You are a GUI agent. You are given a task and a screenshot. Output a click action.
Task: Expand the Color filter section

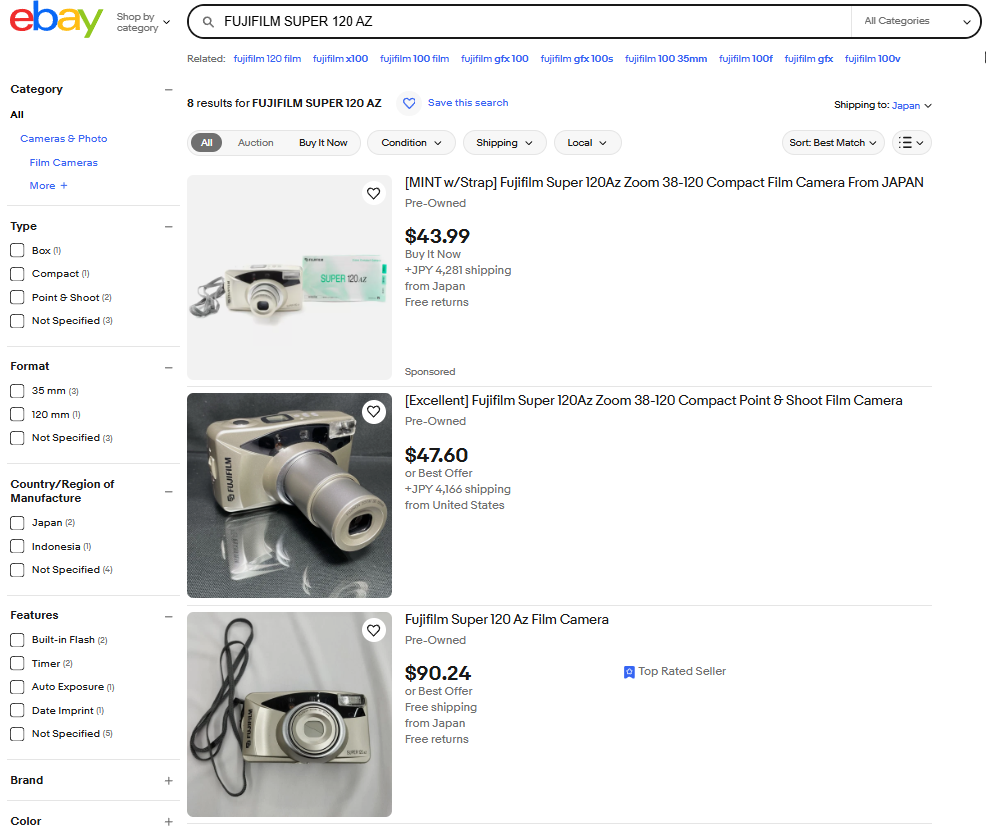click(169, 821)
